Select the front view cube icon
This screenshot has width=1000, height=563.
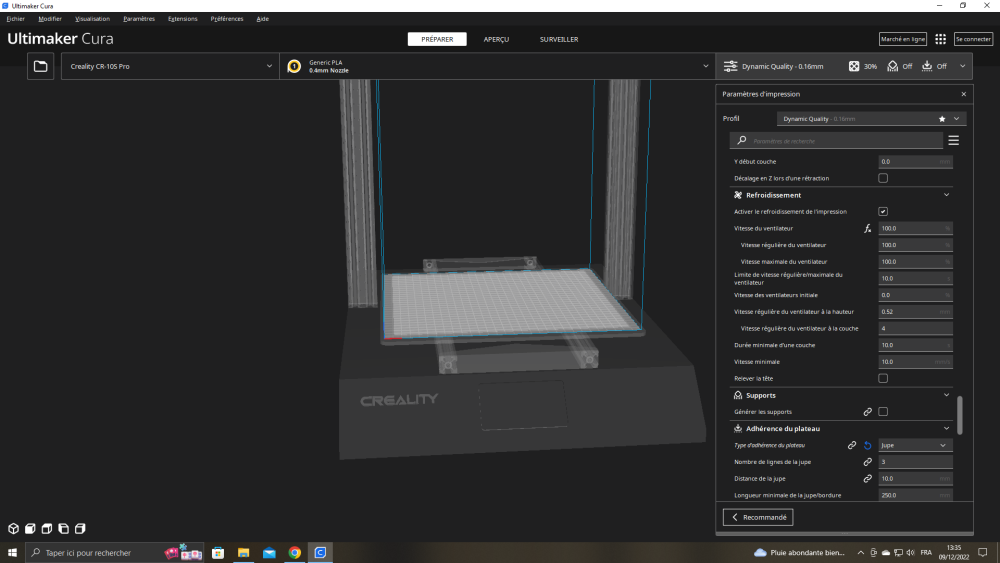click(30, 529)
